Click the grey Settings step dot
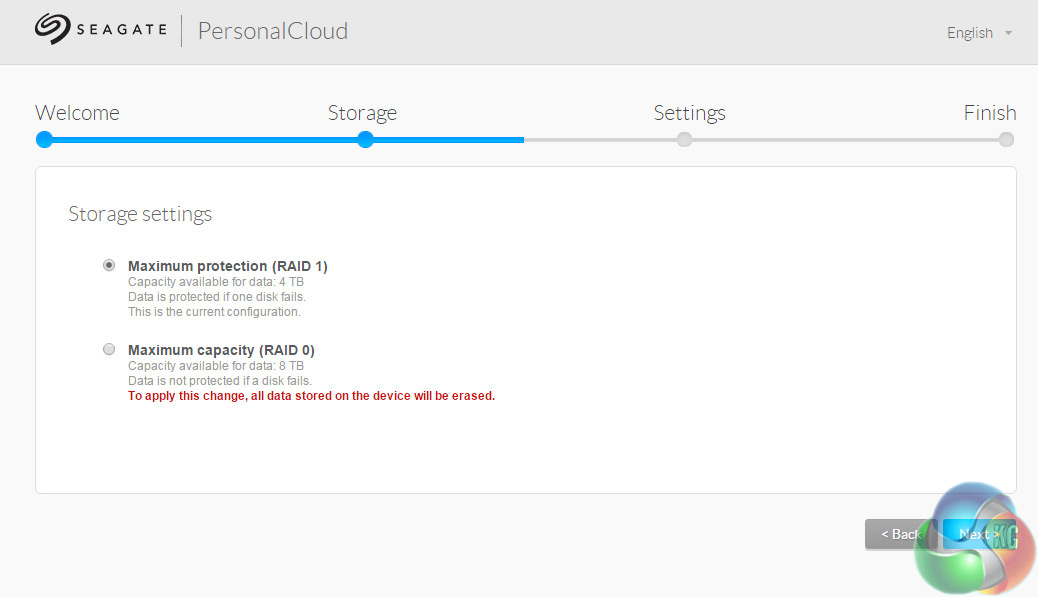Image resolution: width=1038 pixels, height=597 pixels. (684, 140)
